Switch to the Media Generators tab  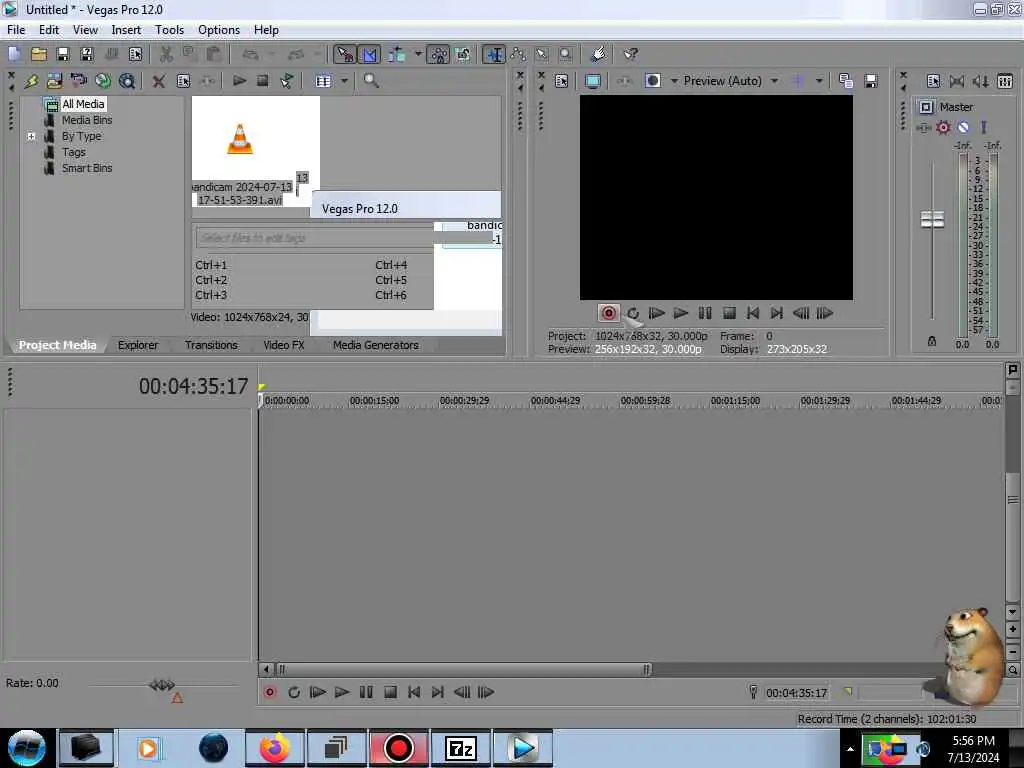(376, 345)
